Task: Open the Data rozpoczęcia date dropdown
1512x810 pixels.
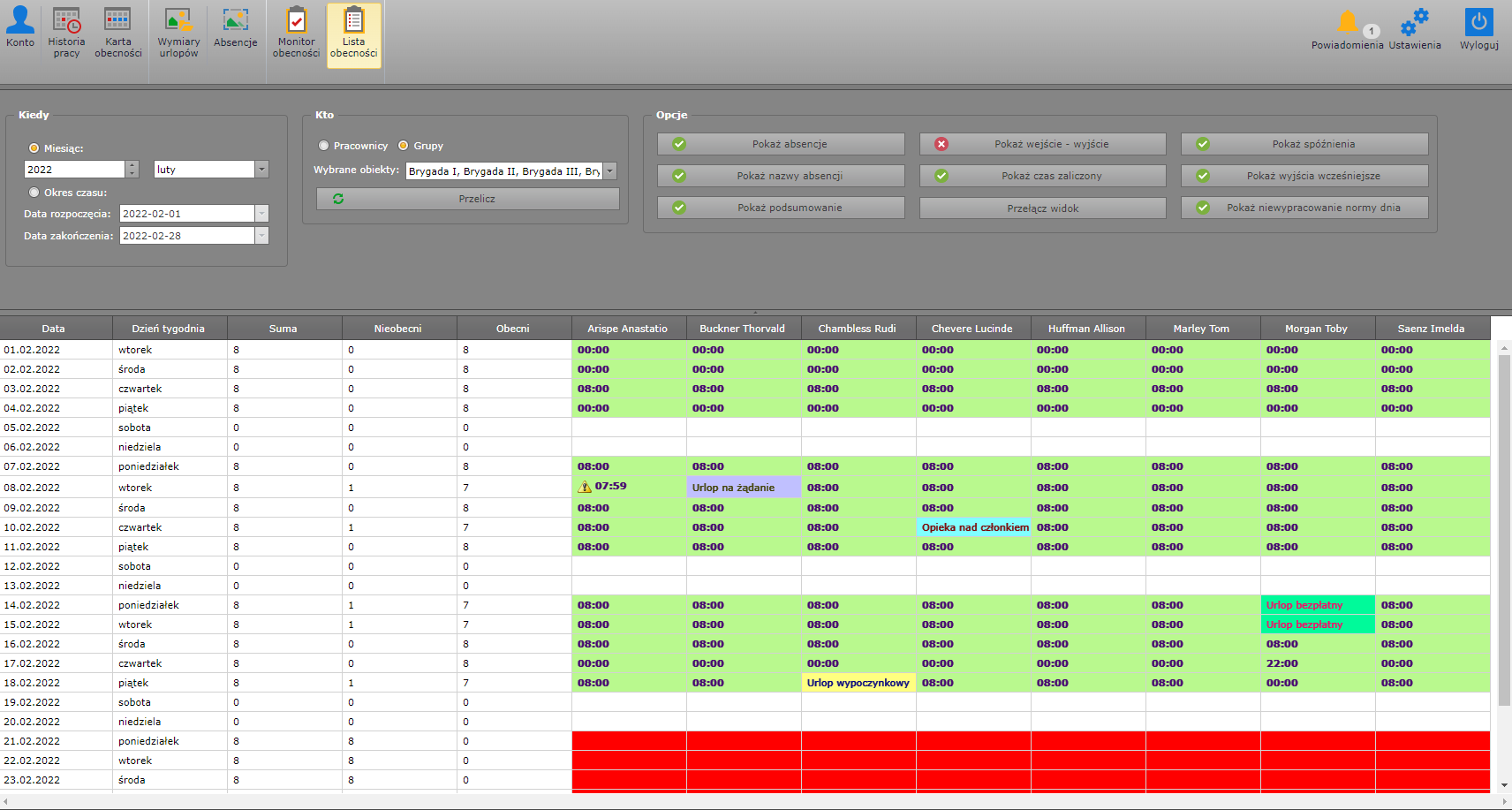Action: [x=261, y=214]
